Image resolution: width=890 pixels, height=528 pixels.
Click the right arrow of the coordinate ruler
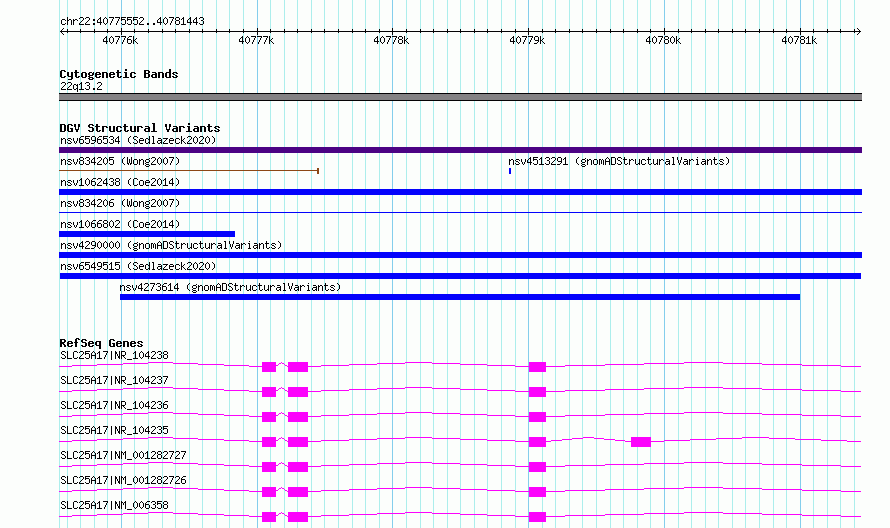pos(859,31)
